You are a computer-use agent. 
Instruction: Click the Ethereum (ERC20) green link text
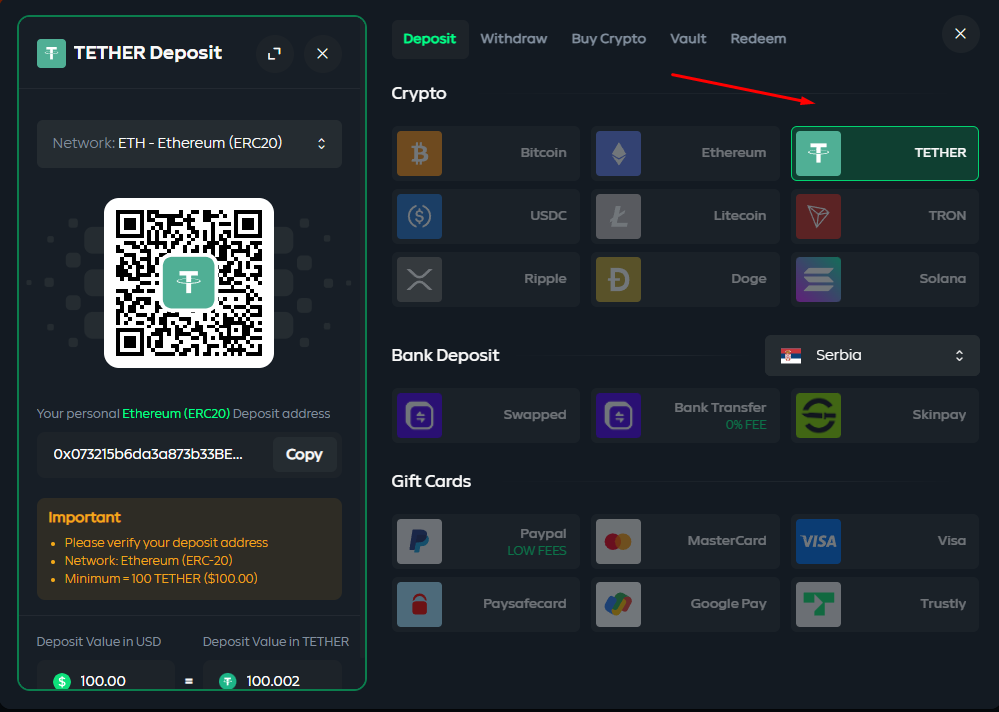tap(176, 414)
